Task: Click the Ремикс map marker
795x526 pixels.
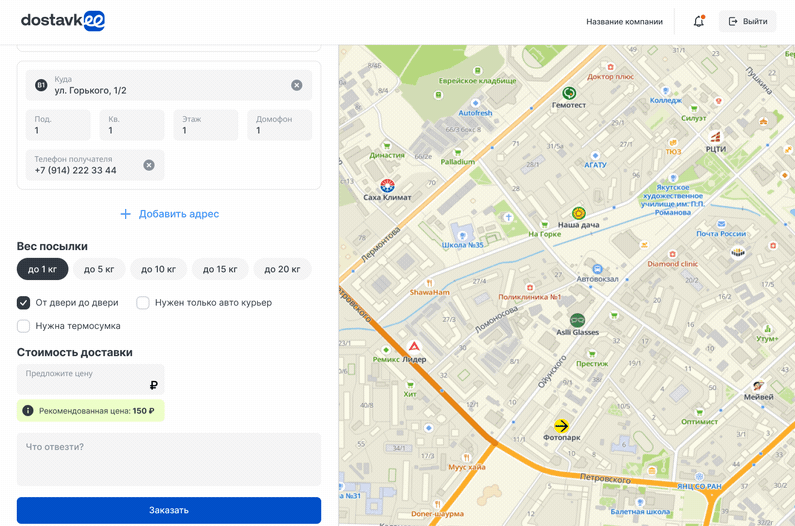Action: (386, 350)
